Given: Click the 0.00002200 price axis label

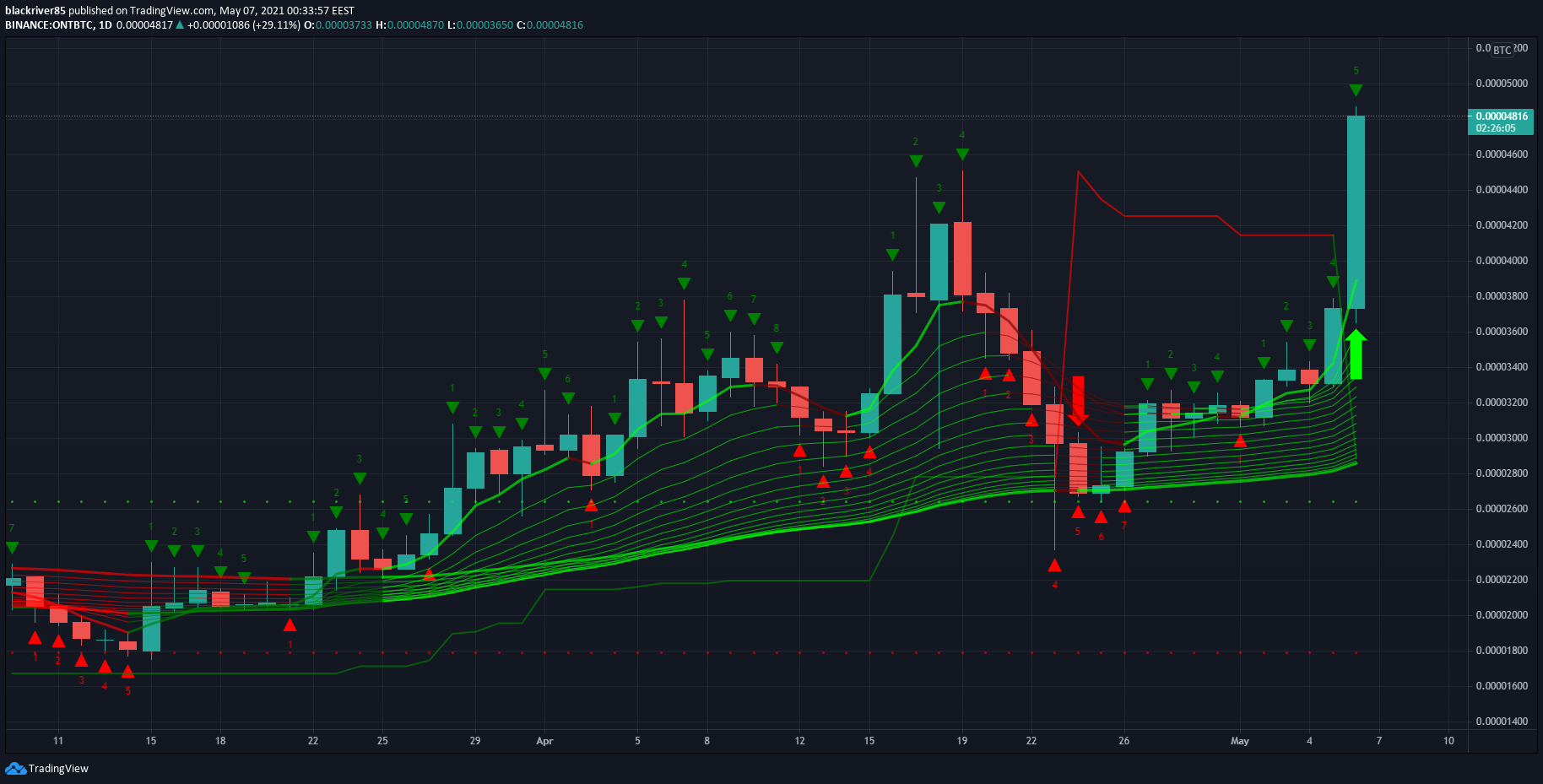Looking at the screenshot, I should [x=1502, y=580].
